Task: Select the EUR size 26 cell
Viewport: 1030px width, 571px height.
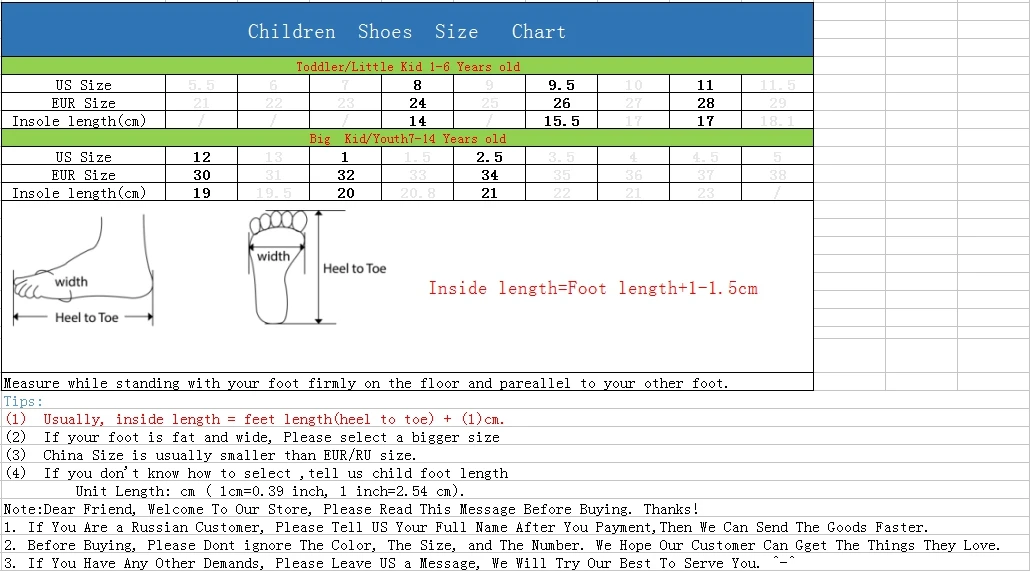Action: [561, 103]
